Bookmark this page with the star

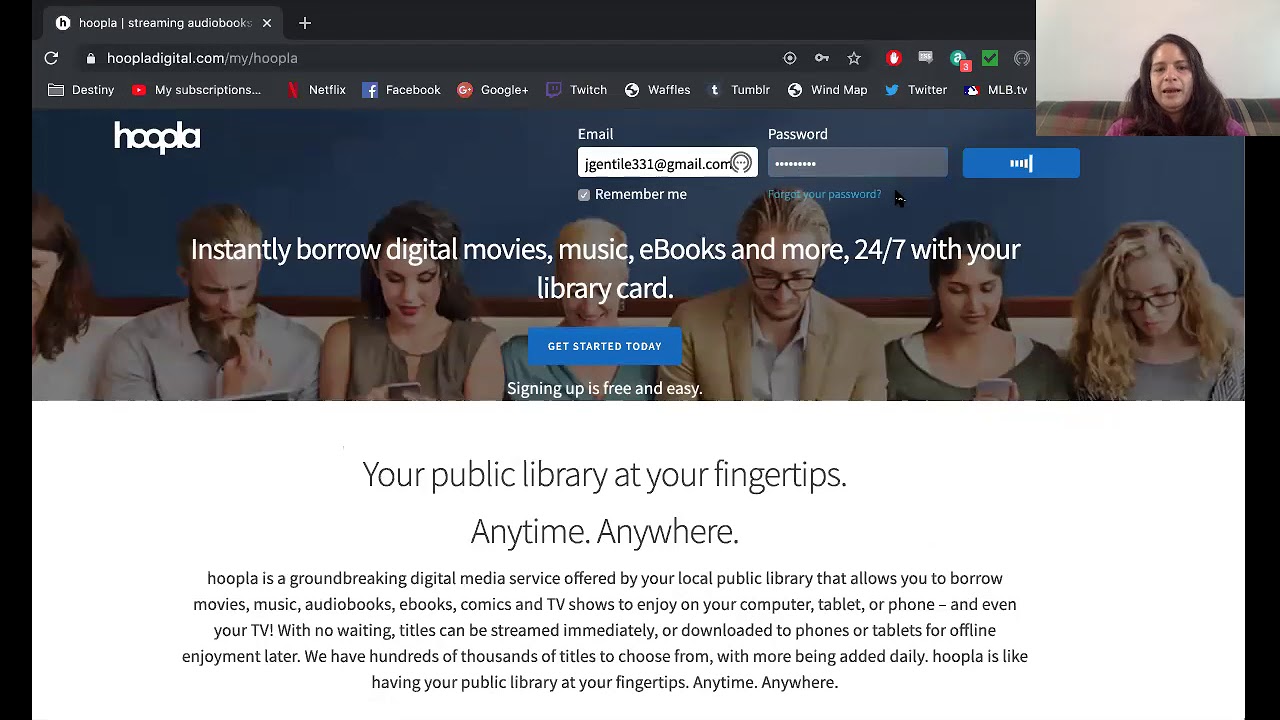click(x=854, y=58)
